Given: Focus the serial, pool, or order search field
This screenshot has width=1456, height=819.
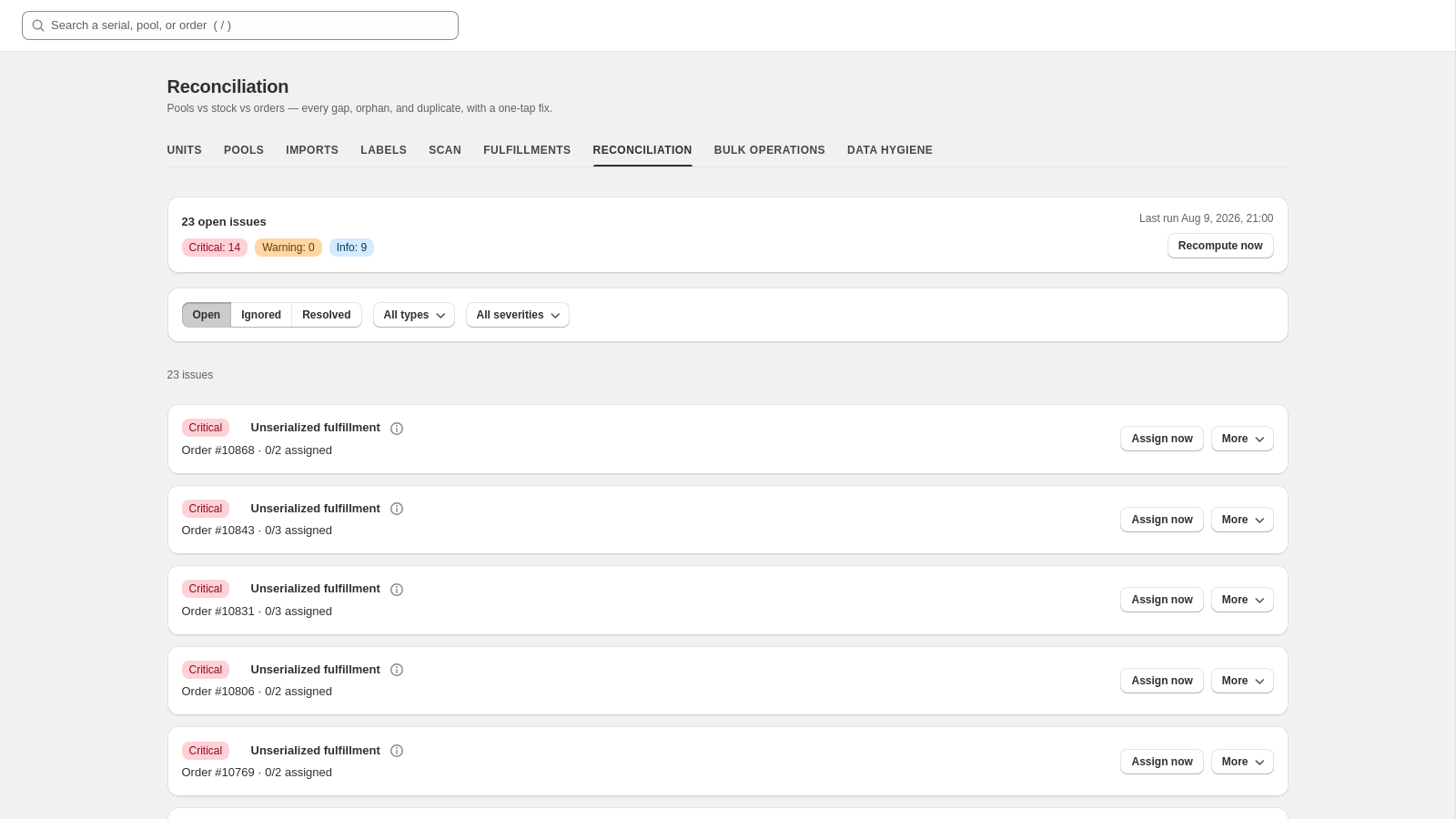Looking at the screenshot, I should 240,25.
